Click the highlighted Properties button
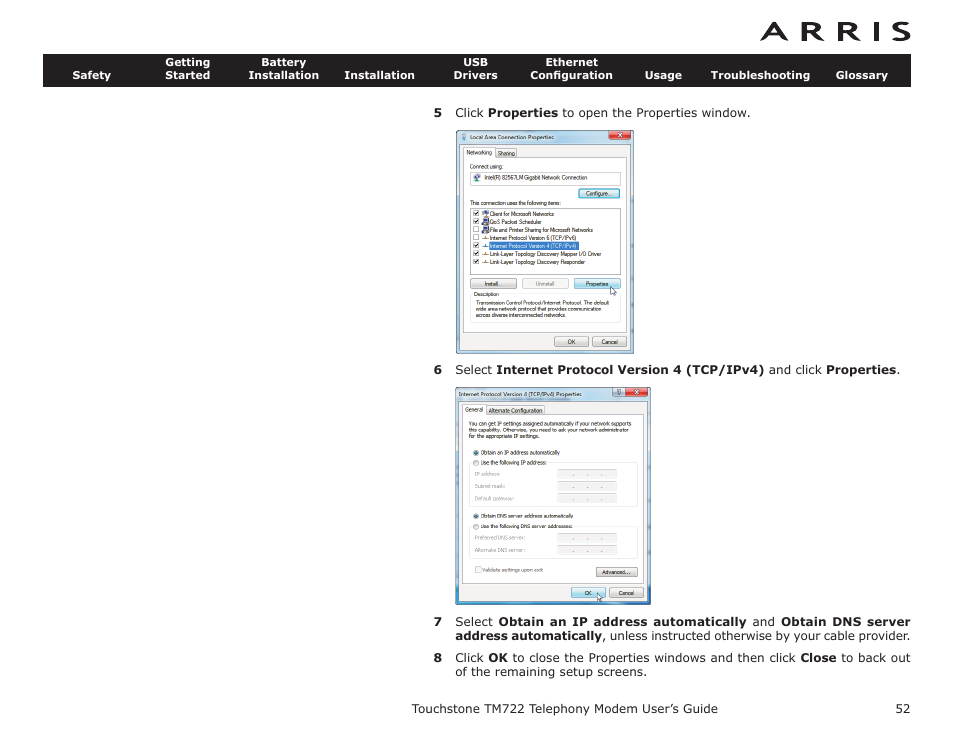This screenshot has width=954, height=738. pyautogui.click(x=597, y=284)
